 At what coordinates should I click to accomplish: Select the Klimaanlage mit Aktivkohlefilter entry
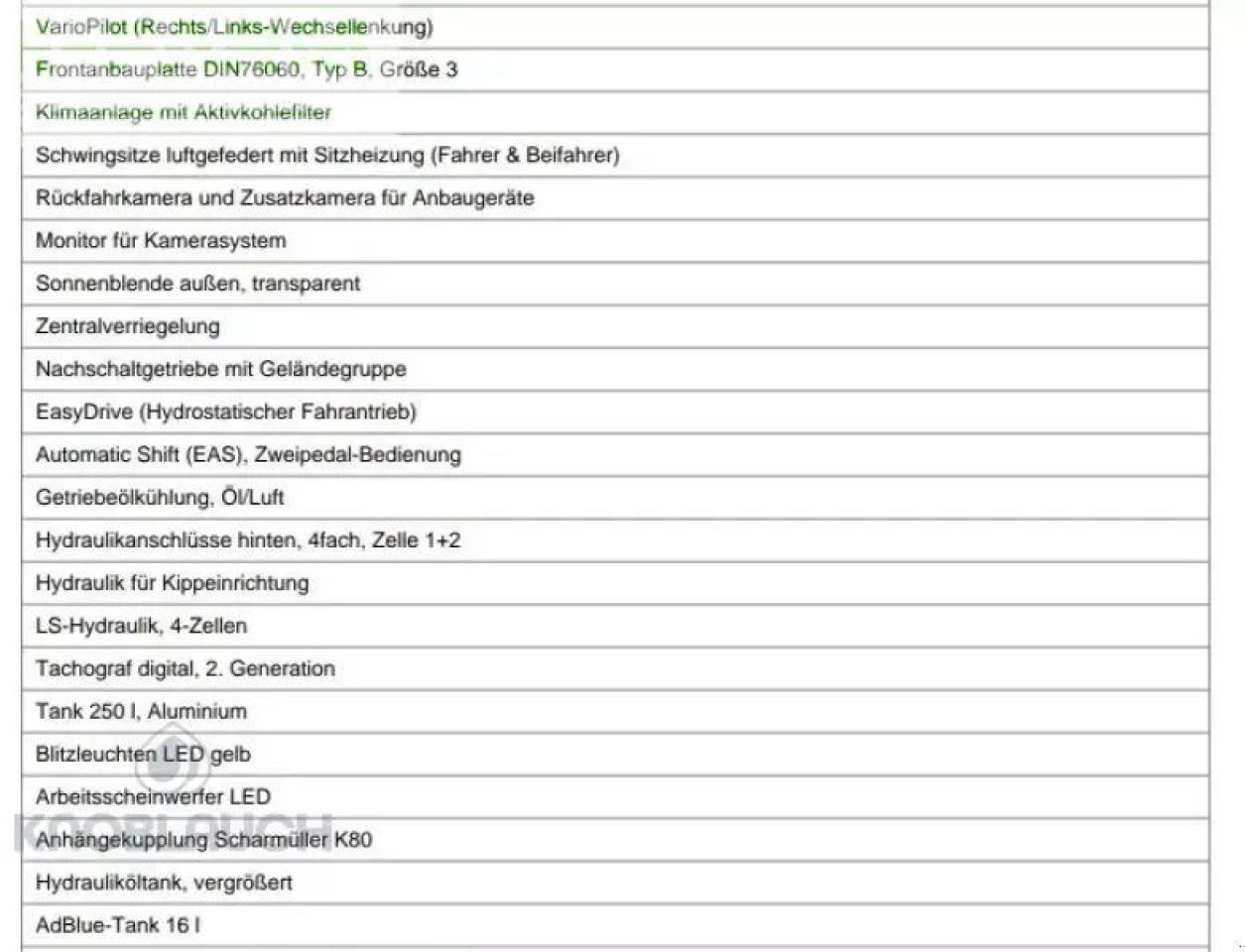pyautogui.click(x=184, y=112)
